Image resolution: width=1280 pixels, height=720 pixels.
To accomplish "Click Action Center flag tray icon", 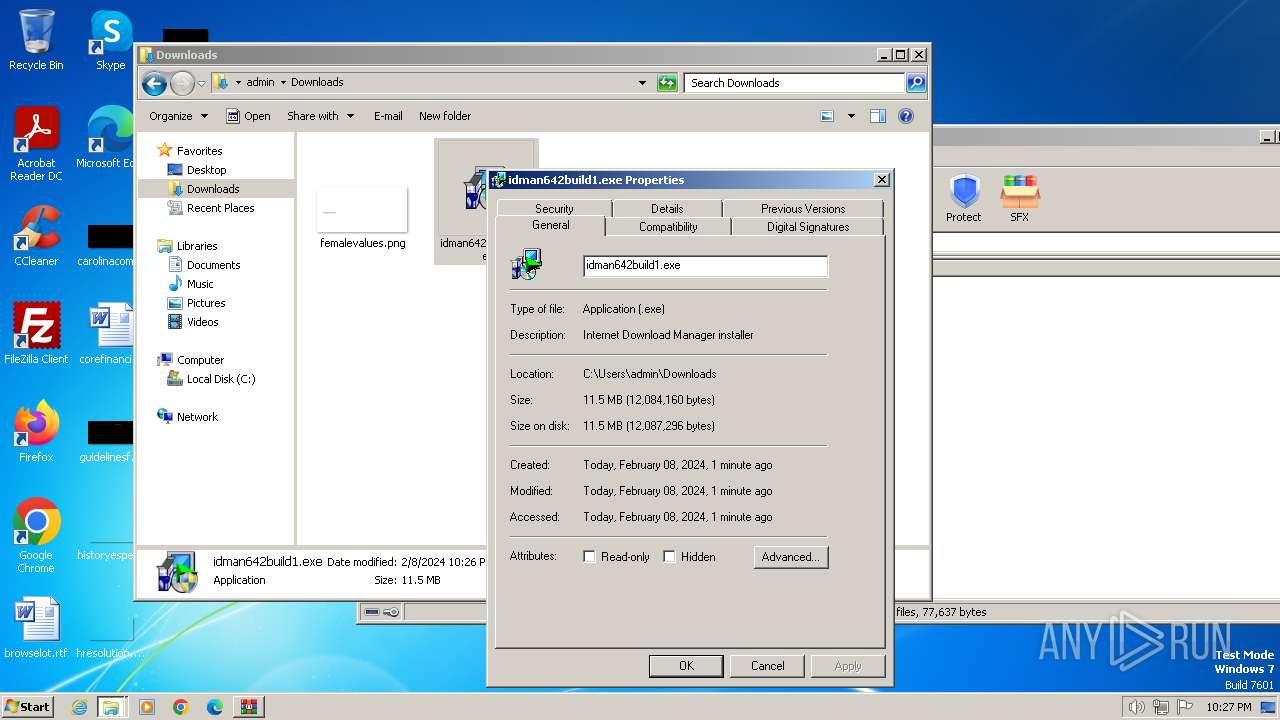I will coord(1186,707).
